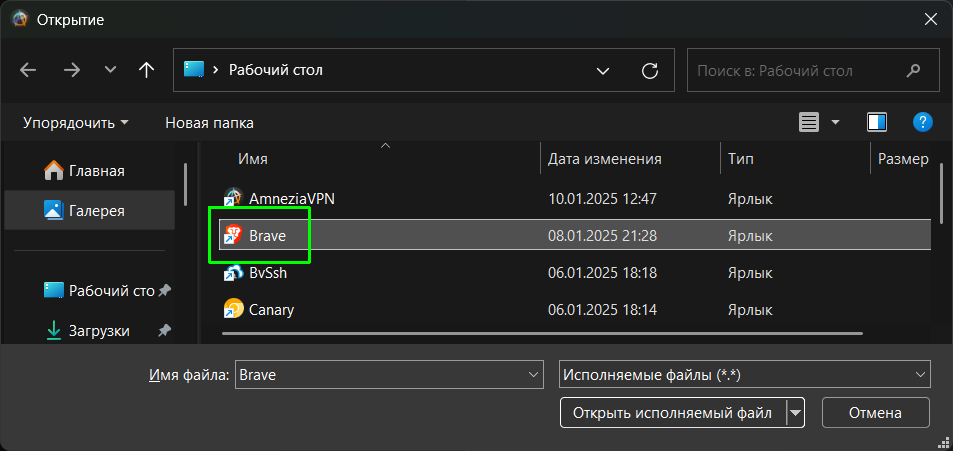Viewport: 953px width, 451px height.
Task: Select 'Галерея' in the navigation pane
Action: (89, 211)
